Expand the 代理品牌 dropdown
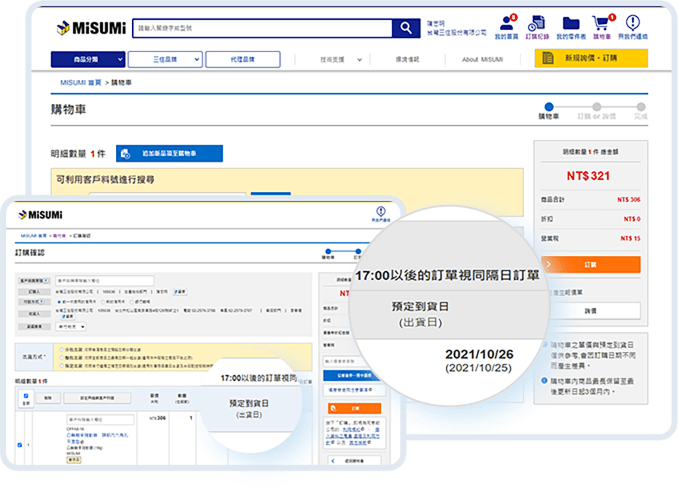This screenshot has height=488, width=678. coord(242,59)
